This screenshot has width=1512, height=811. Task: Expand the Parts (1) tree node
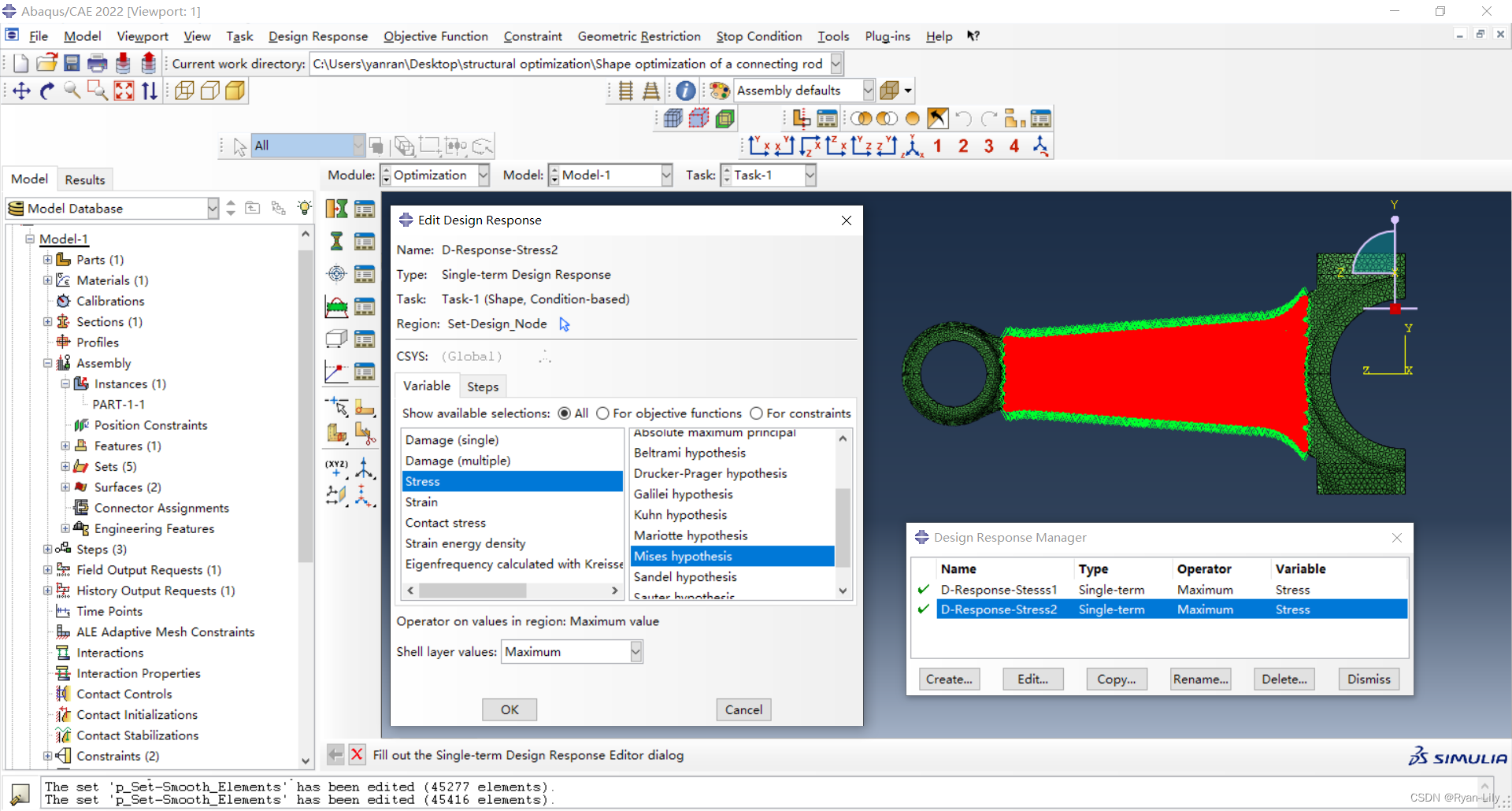tap(47, 260)
